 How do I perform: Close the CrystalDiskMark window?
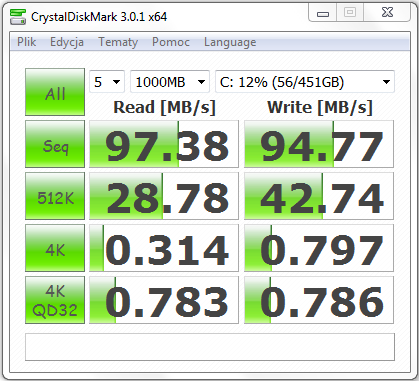pyautogui.click(x=387, y=13)
